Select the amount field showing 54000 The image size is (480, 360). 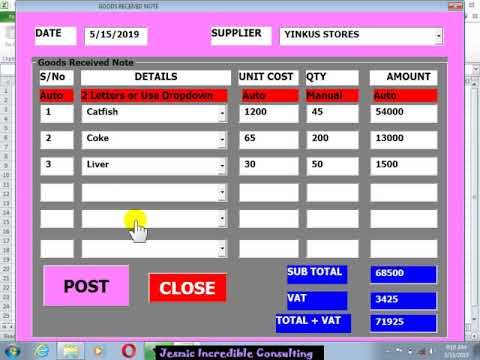(403, 114)
